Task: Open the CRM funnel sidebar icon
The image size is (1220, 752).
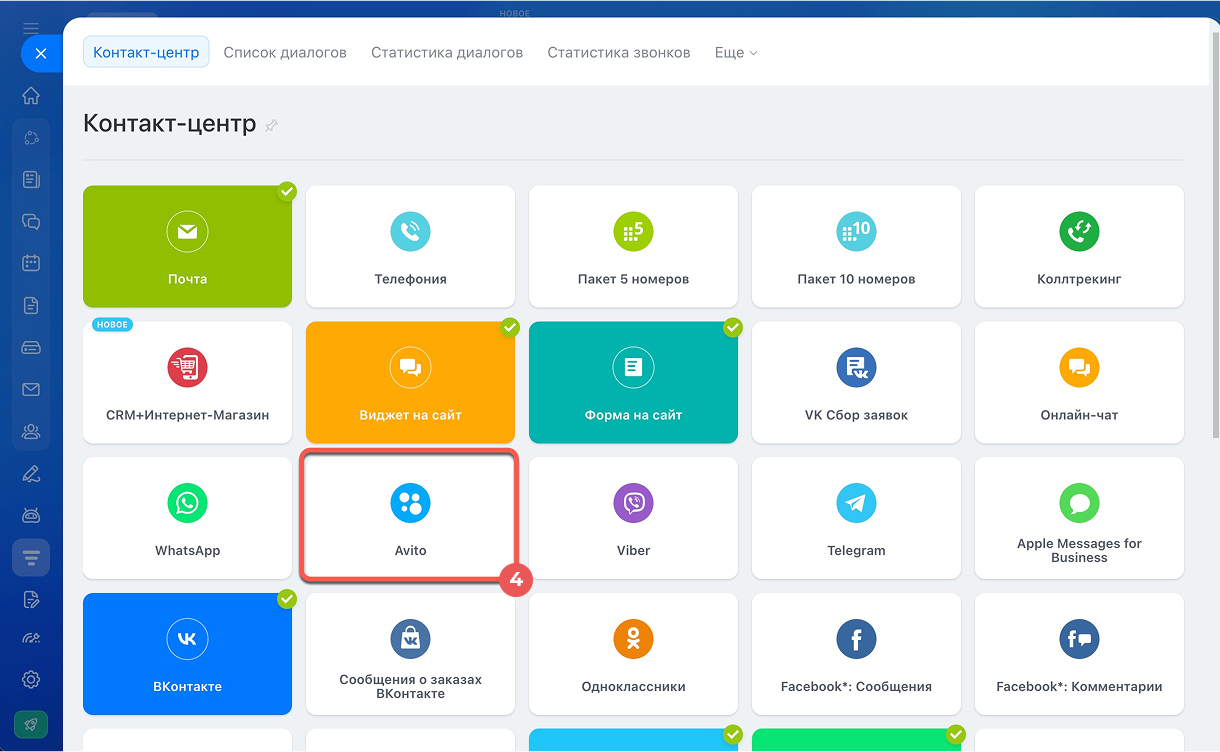Action: coord(31,557)
